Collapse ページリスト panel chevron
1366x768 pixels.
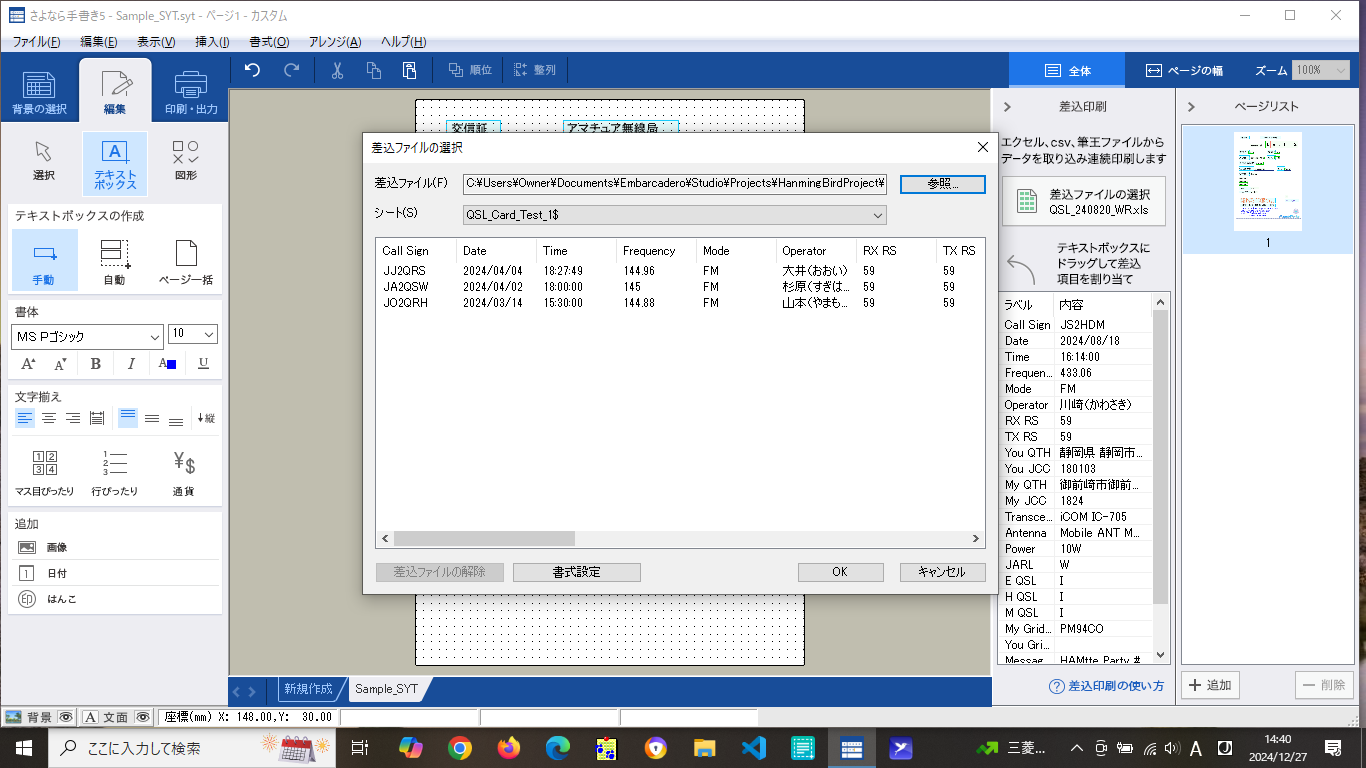(x=1192, y=106)
